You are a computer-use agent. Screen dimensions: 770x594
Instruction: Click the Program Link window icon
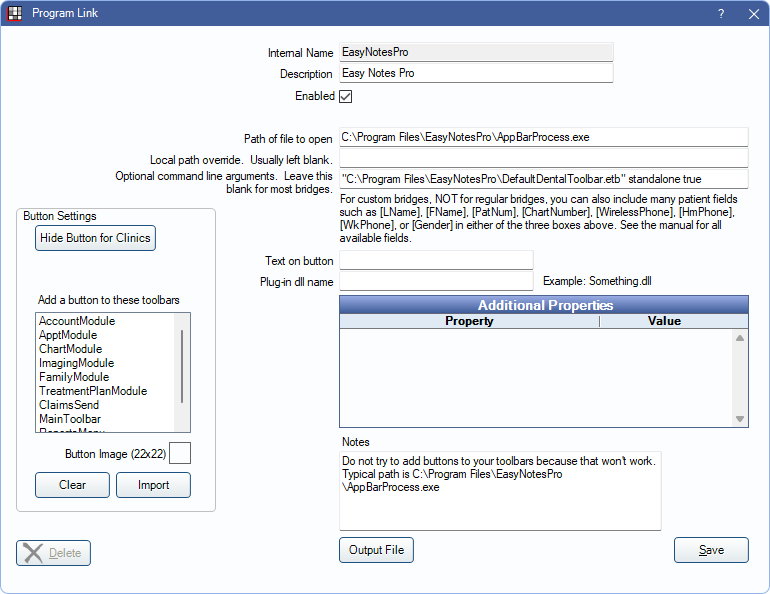(15, 13)
